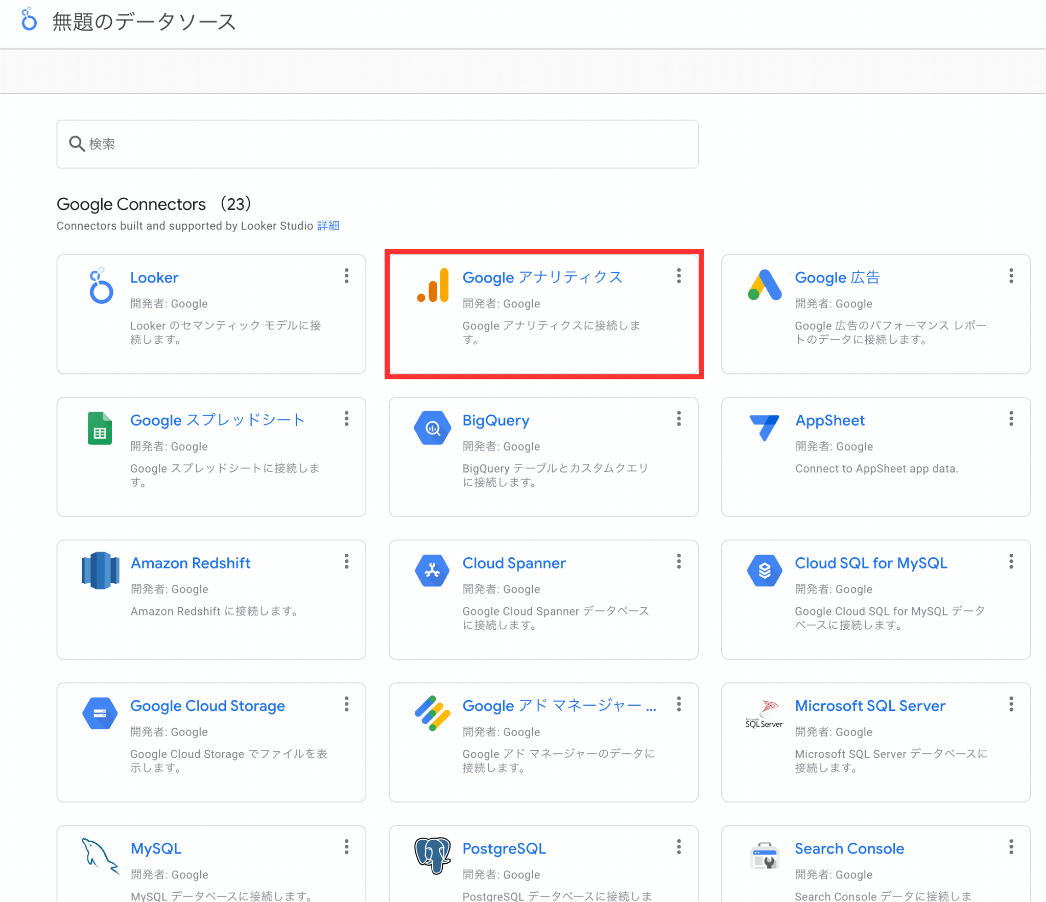Pick the PostgreSQL connector title

click(x=504, y=849)
